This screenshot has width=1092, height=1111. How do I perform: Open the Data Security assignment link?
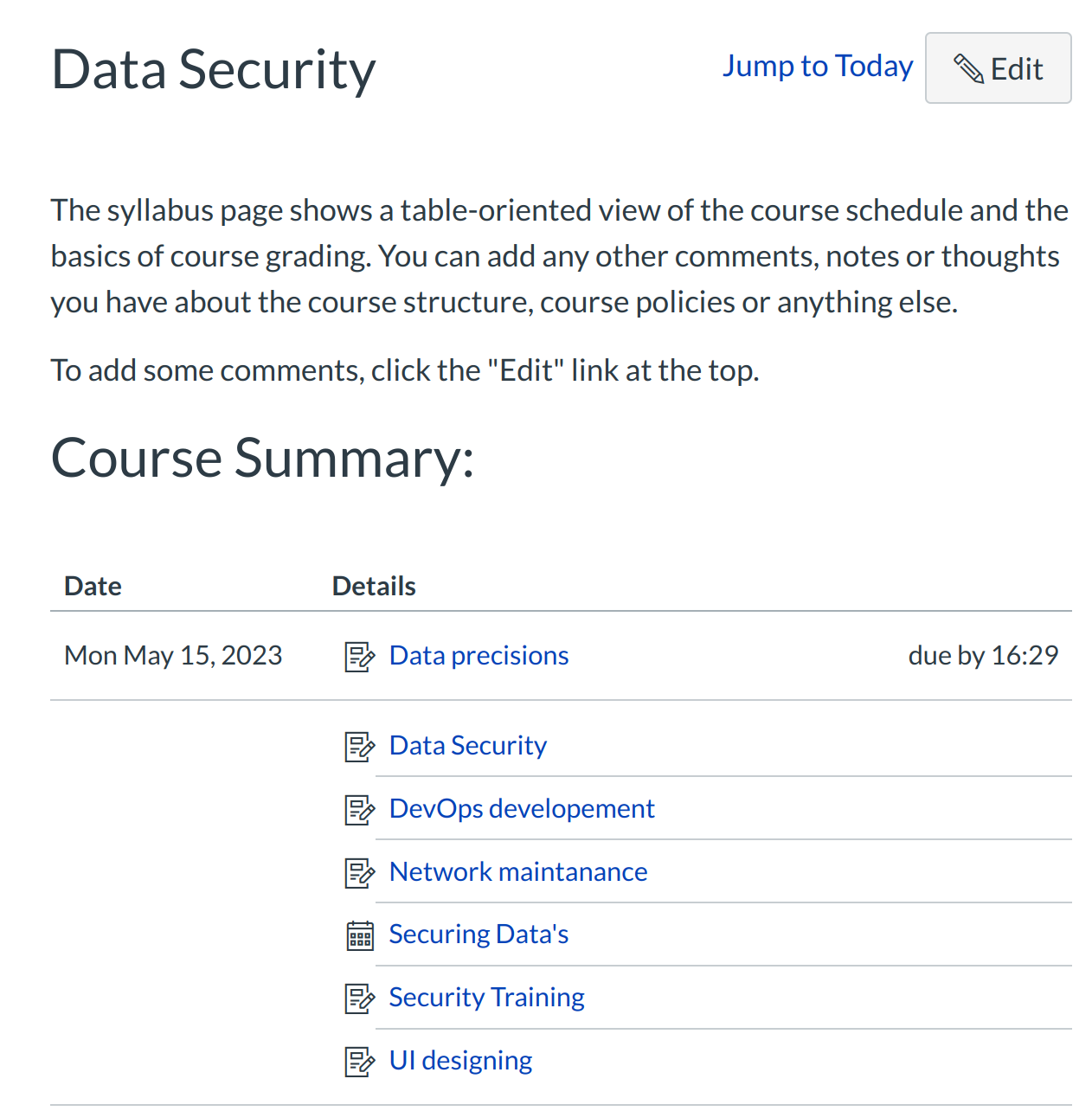467,746
